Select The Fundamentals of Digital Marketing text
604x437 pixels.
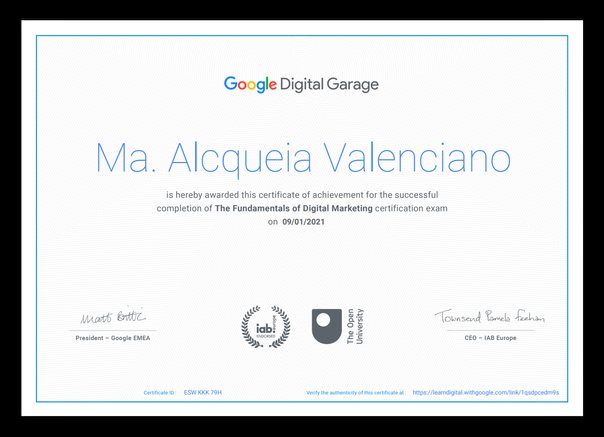click(x=294, y=208)
